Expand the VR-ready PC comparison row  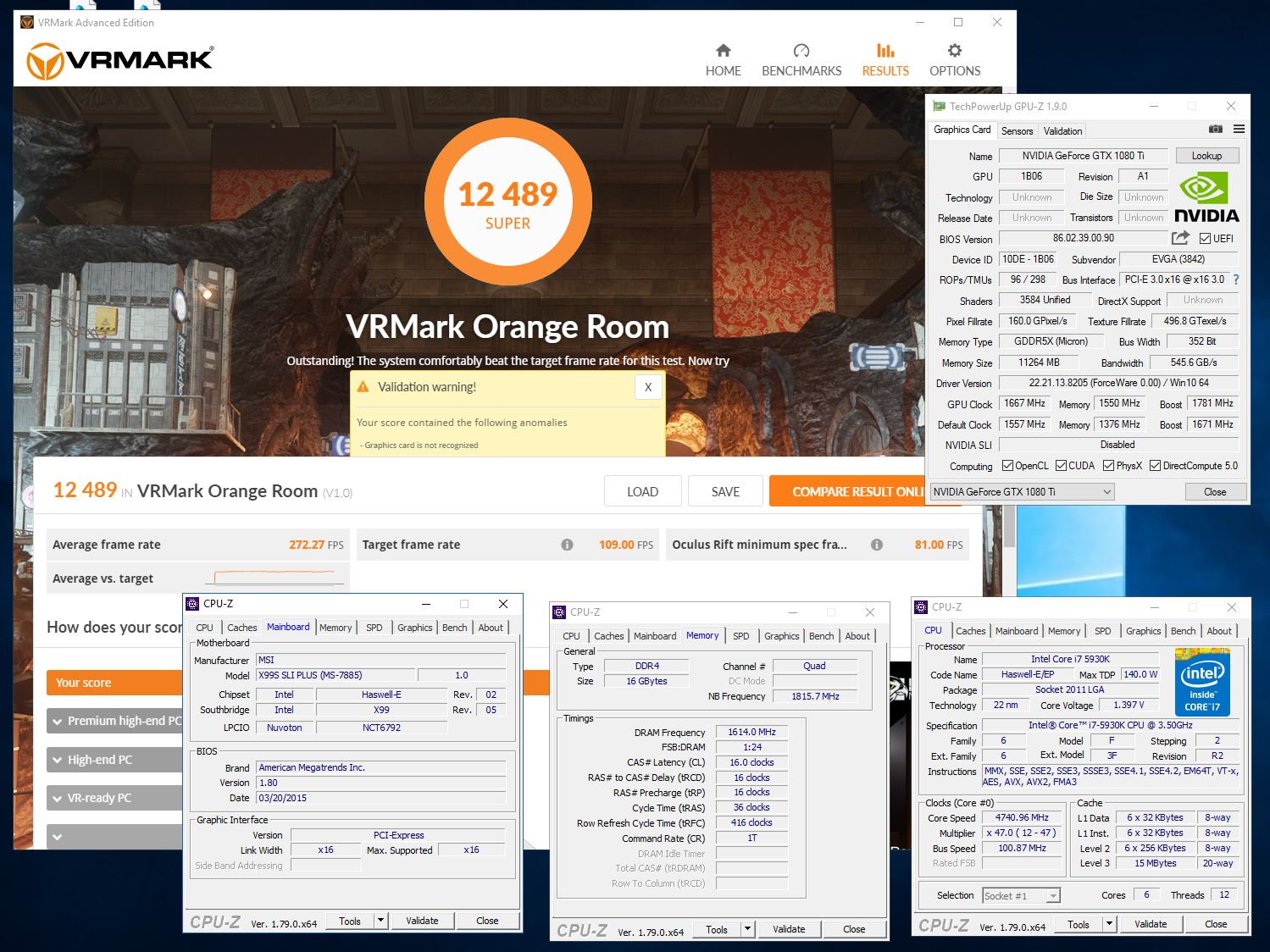tap(115, 798)
